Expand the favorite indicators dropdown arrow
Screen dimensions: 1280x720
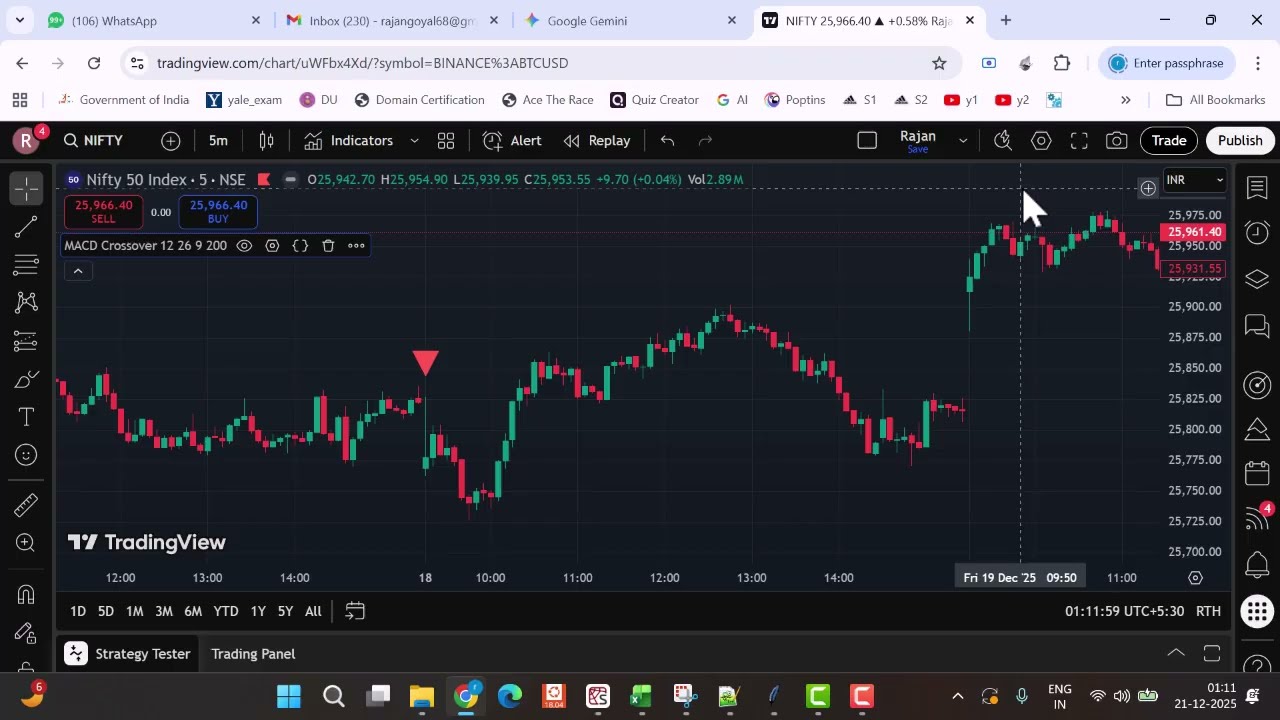click(x=414, y=141)
